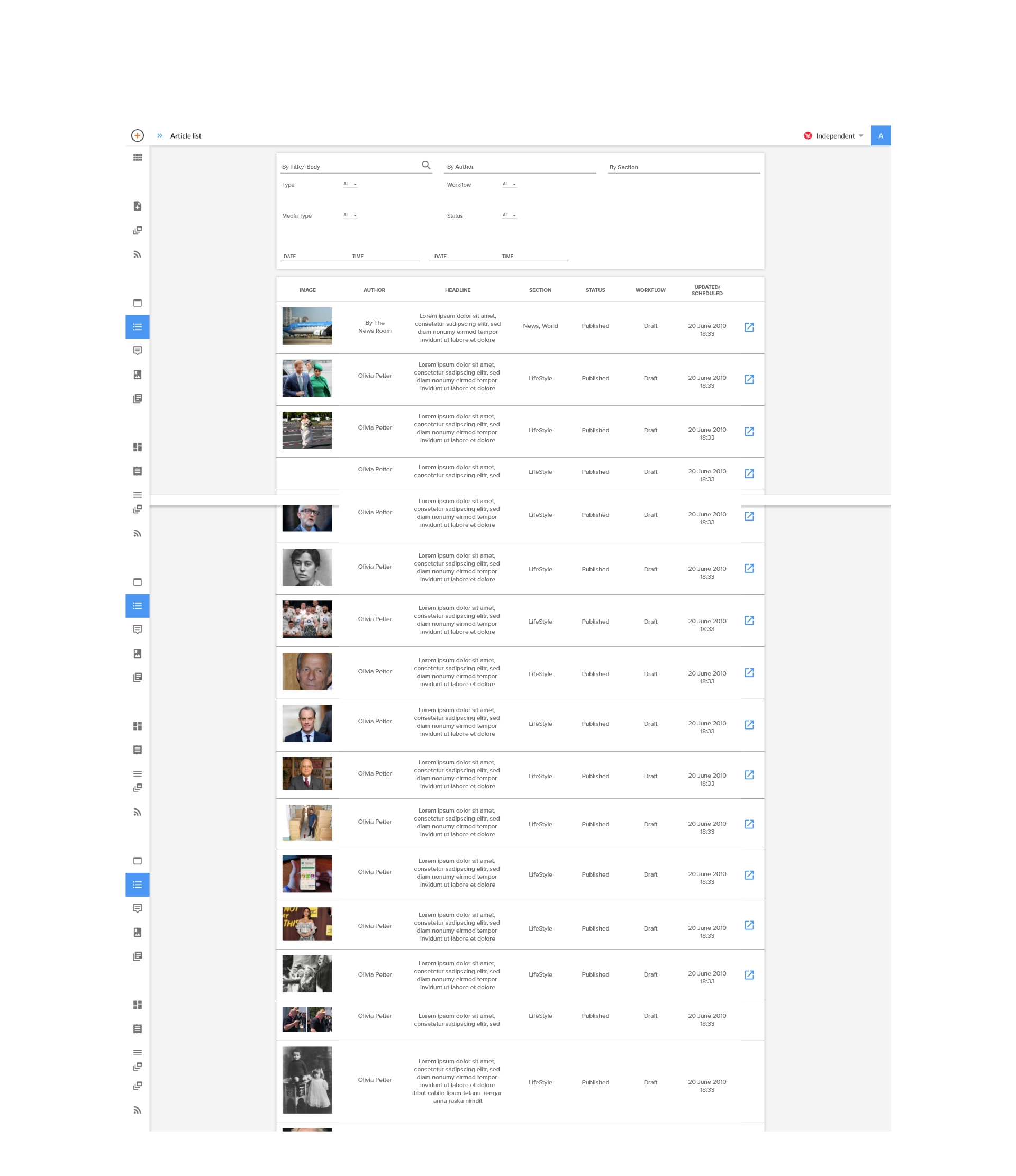Click the By Author filter field
Viewport: 1016px width, 1176px height.
tap(519, 167)
